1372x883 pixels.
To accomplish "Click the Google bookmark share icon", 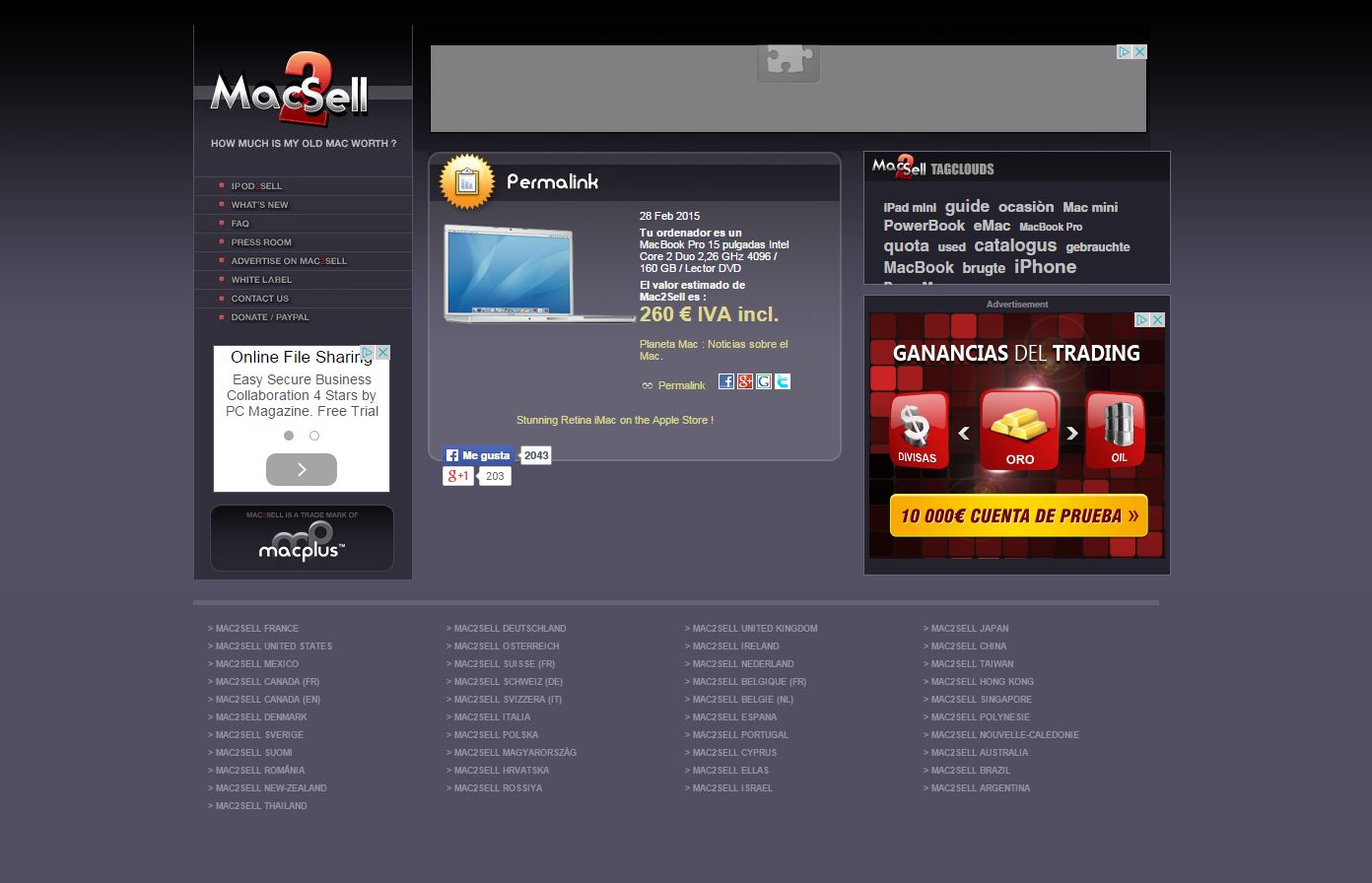I will [x=764, y=381].
